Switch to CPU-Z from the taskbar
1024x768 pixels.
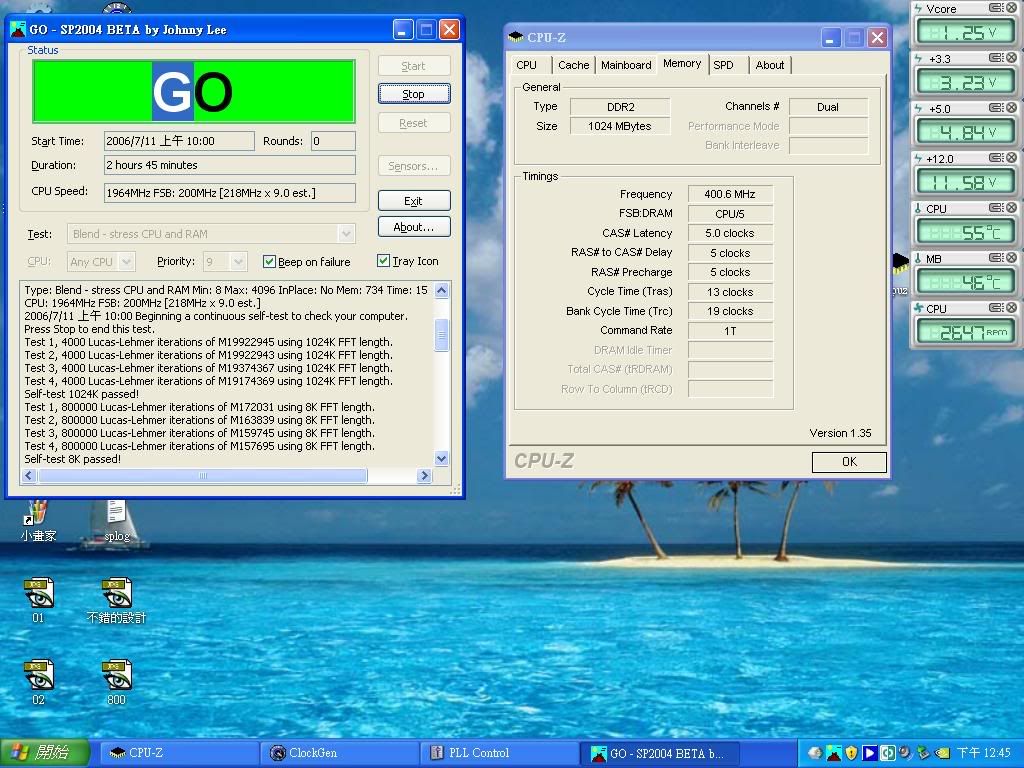178,753
